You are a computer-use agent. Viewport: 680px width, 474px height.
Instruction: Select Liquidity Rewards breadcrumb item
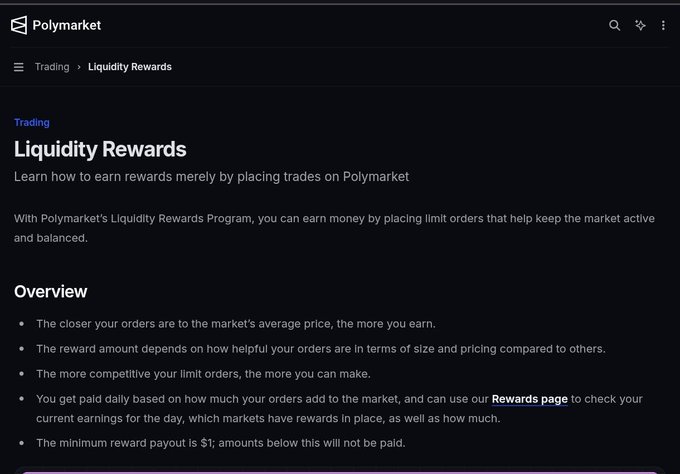130,67
